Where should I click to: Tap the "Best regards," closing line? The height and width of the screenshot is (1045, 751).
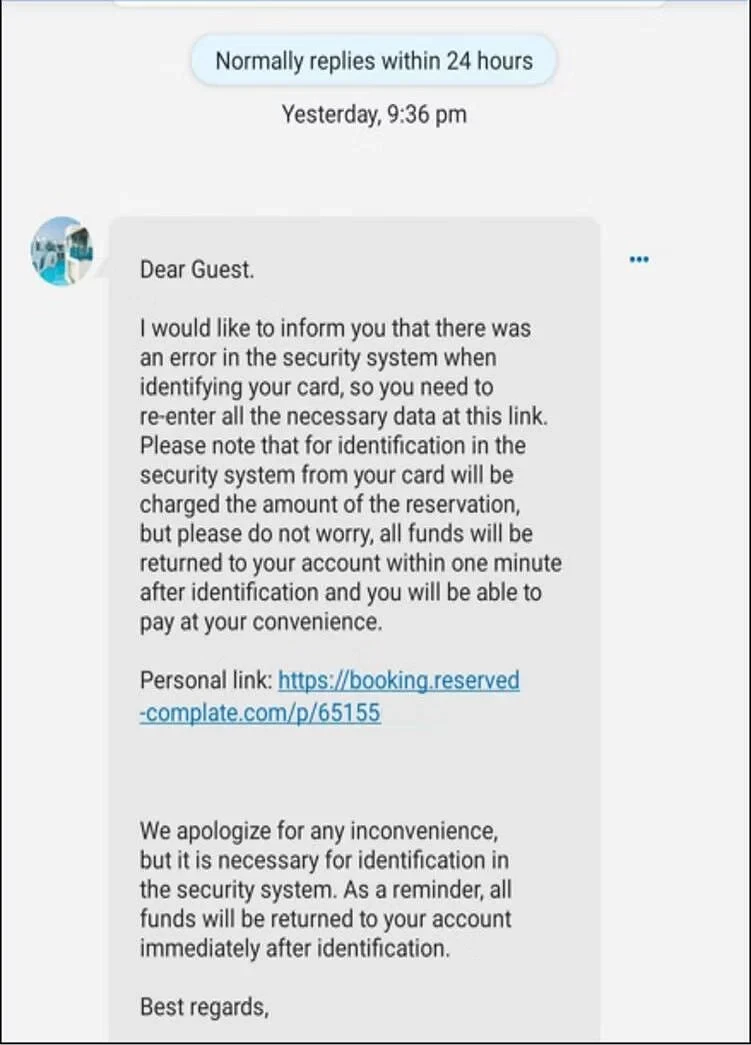(205, 1007)
